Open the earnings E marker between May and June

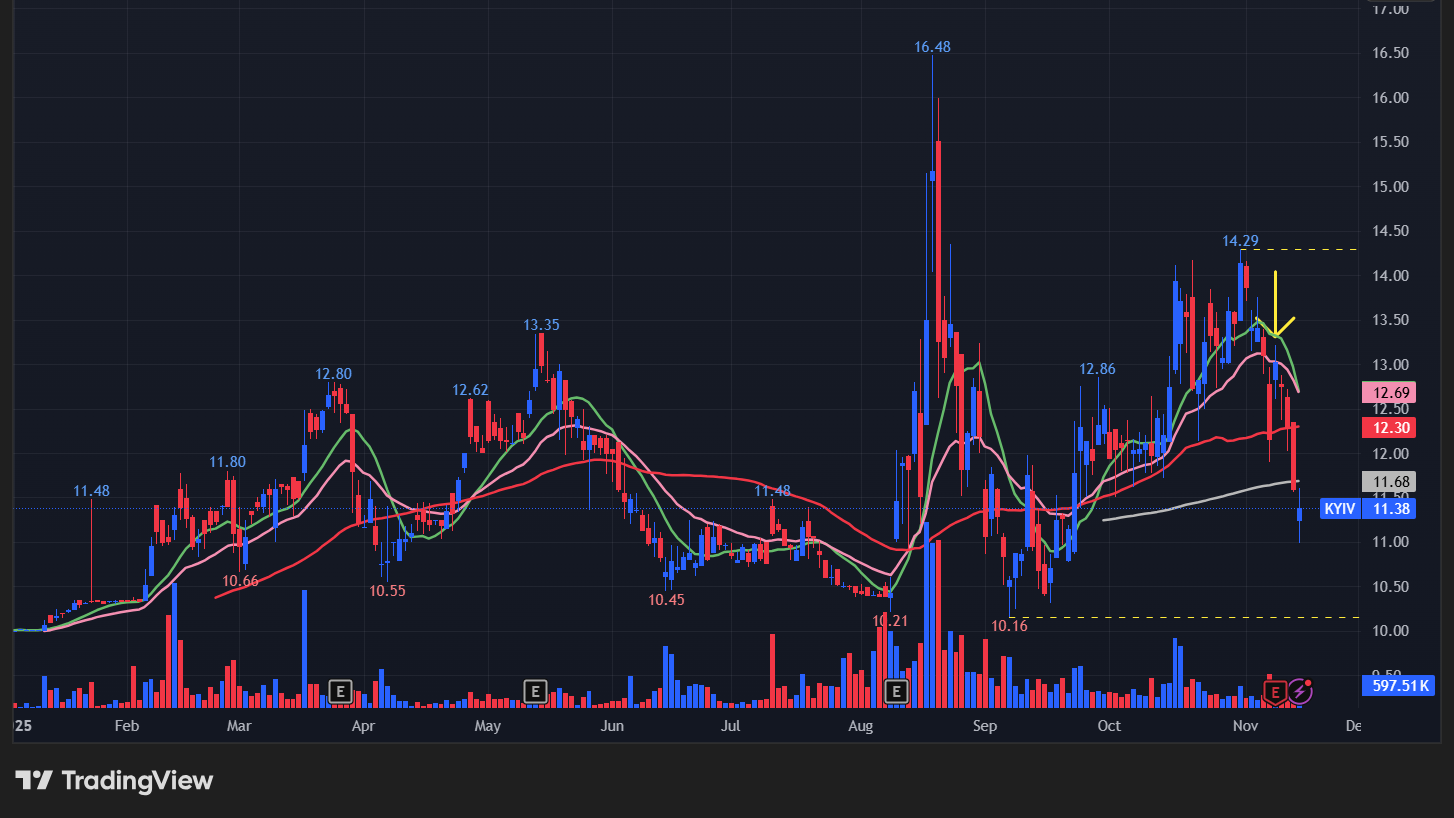coord(535,690)
